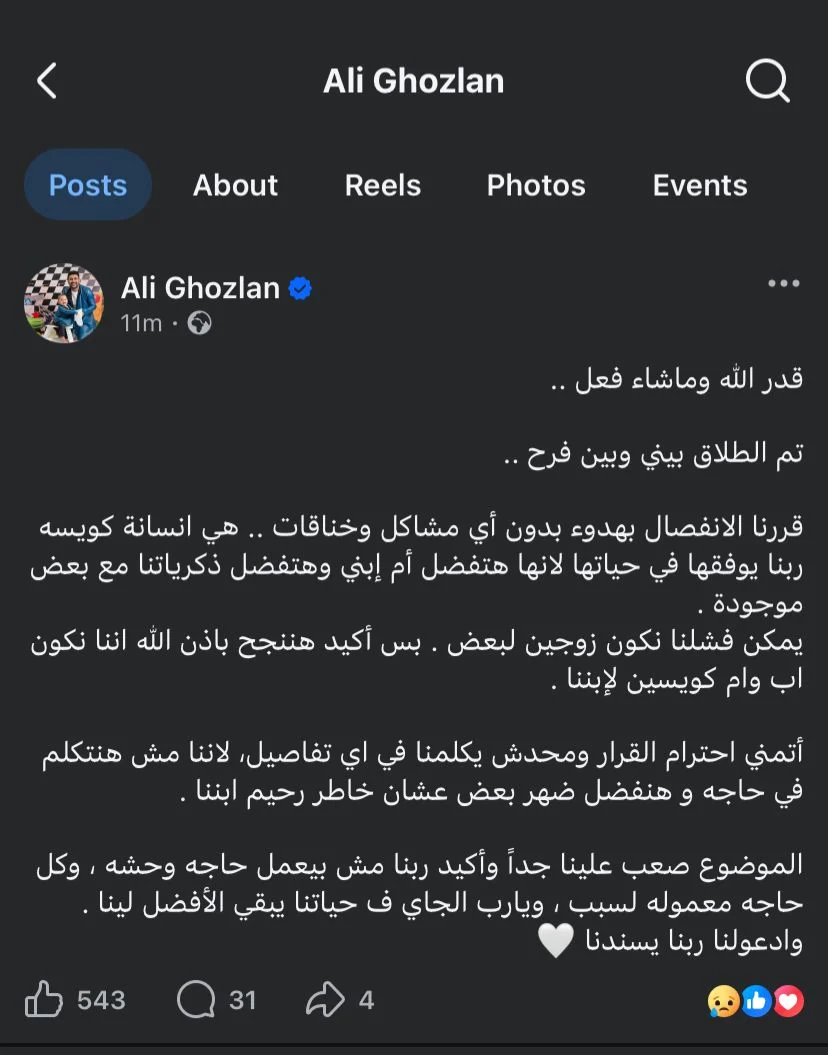The width and height of the screenshot is (828, 1055).
Task: Go back using the left arrow
Action: [x=47, y=81]
